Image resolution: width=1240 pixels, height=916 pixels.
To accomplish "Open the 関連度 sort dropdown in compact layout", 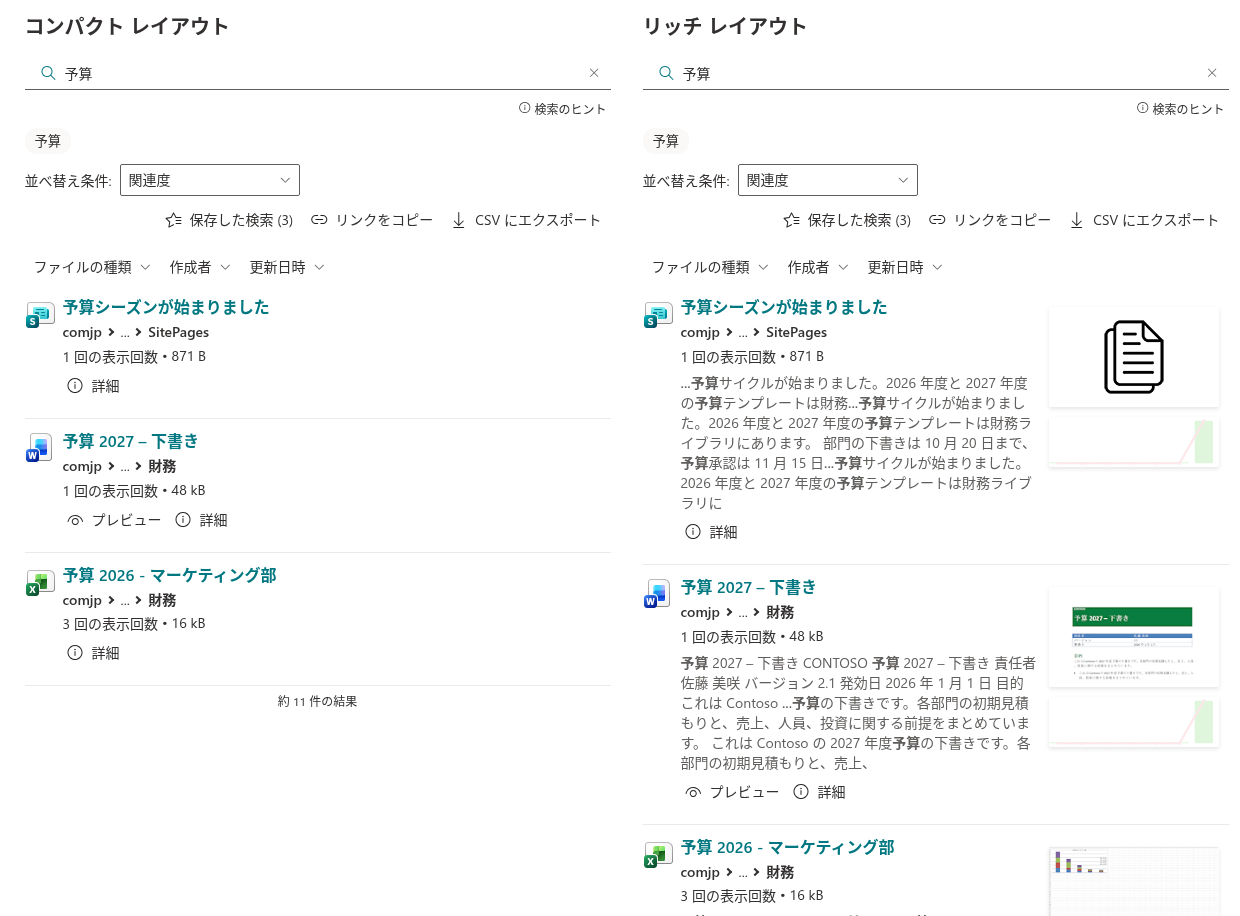I will [210, 180].
